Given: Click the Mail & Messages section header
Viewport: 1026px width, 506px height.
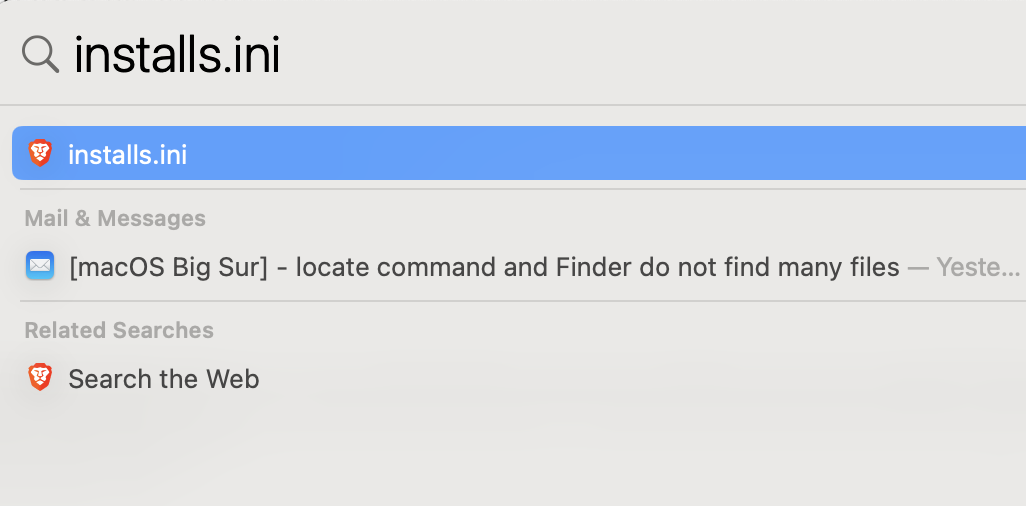Looking at the screenshot, I should click(x=115, y=218).
